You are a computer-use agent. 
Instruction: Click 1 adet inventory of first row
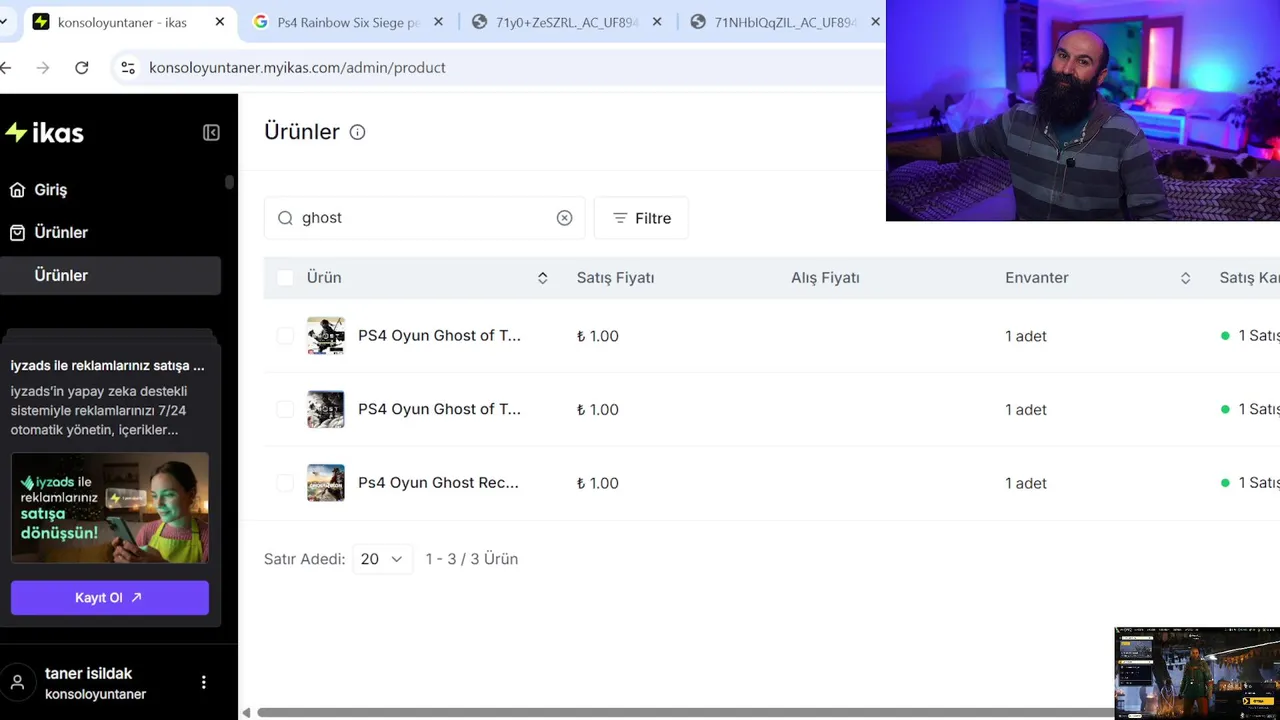(x=1026, y=336)
